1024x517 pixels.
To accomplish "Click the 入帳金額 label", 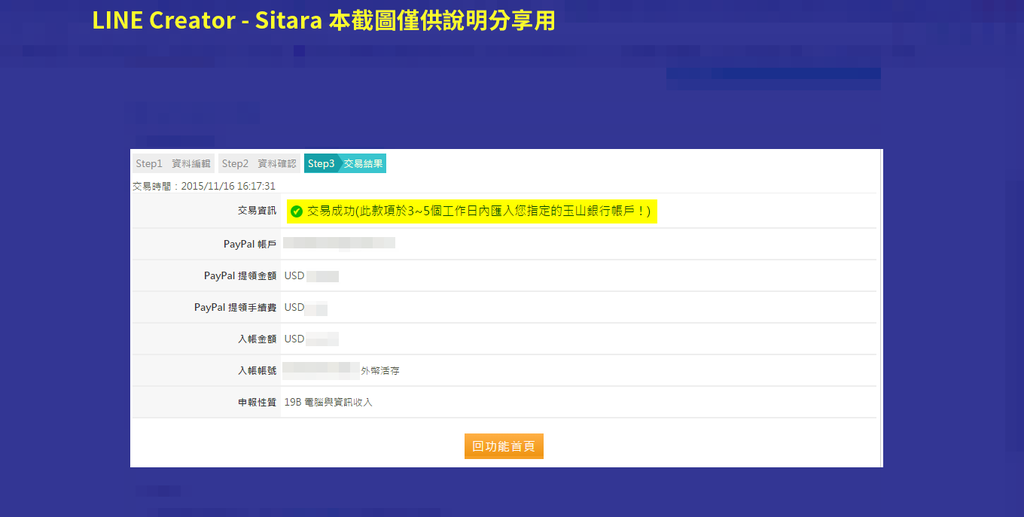I will point(257,339).
